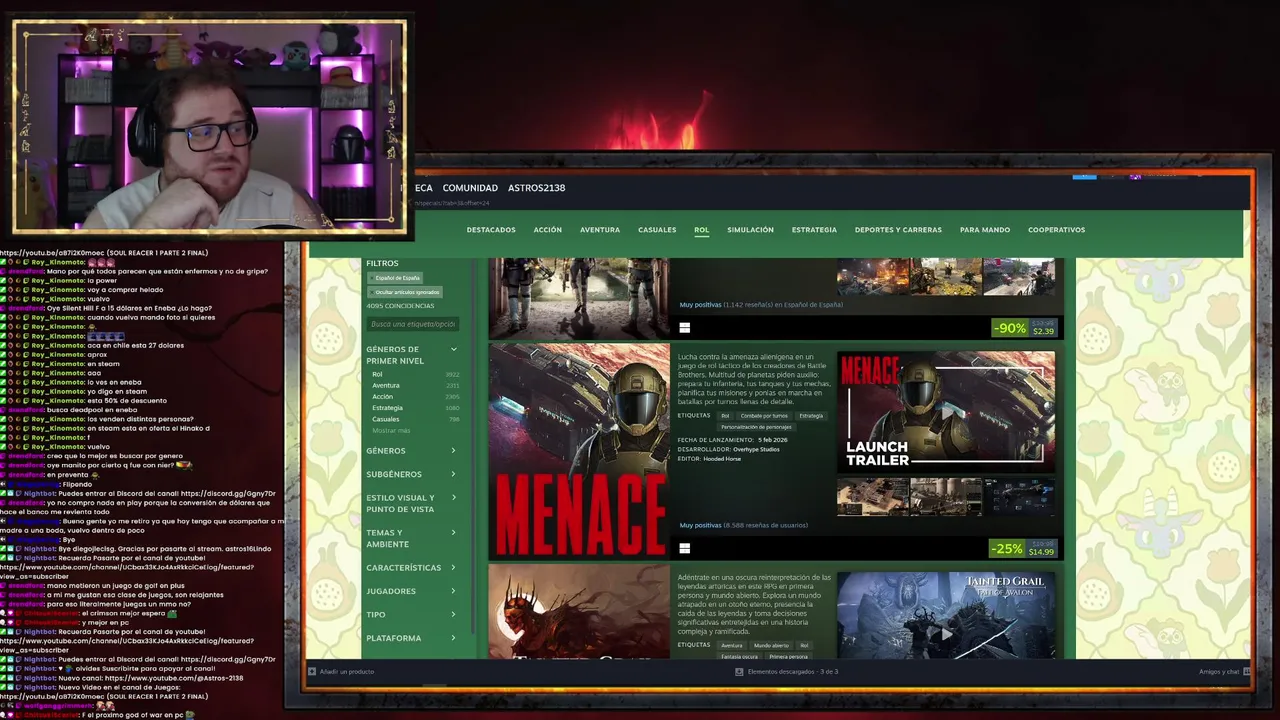Expand the Plataforma filter section

click(411, 638)
